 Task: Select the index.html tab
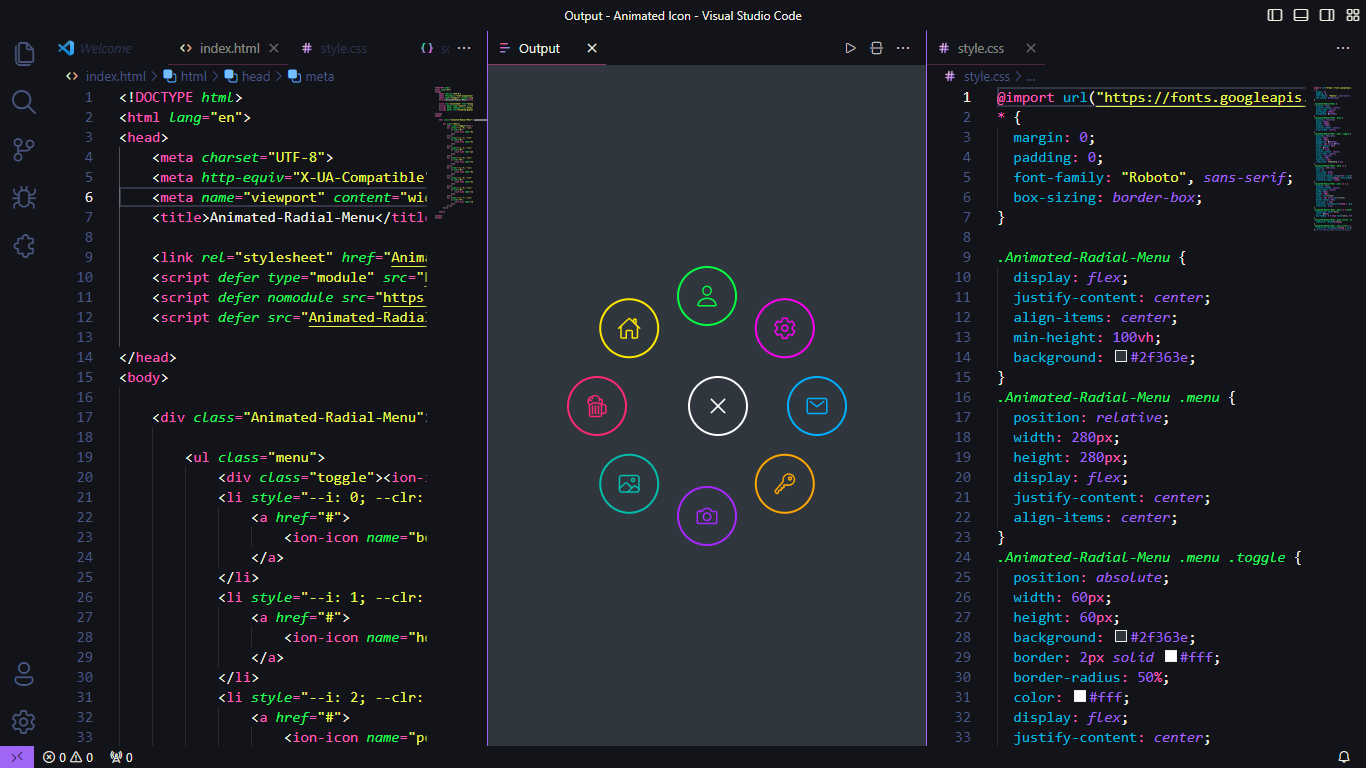[229, 48]
